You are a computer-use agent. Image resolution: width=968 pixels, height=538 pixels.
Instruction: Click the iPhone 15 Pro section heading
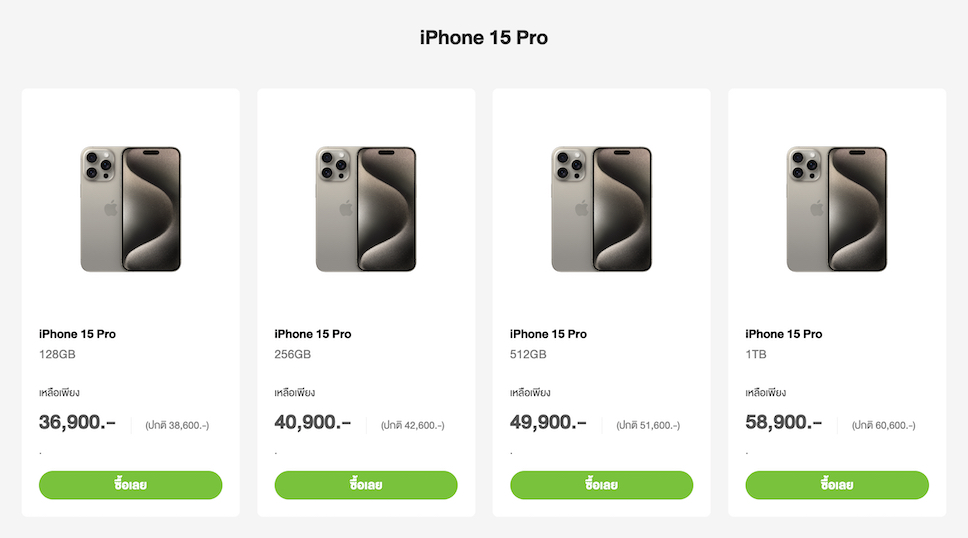pos(484,38)
